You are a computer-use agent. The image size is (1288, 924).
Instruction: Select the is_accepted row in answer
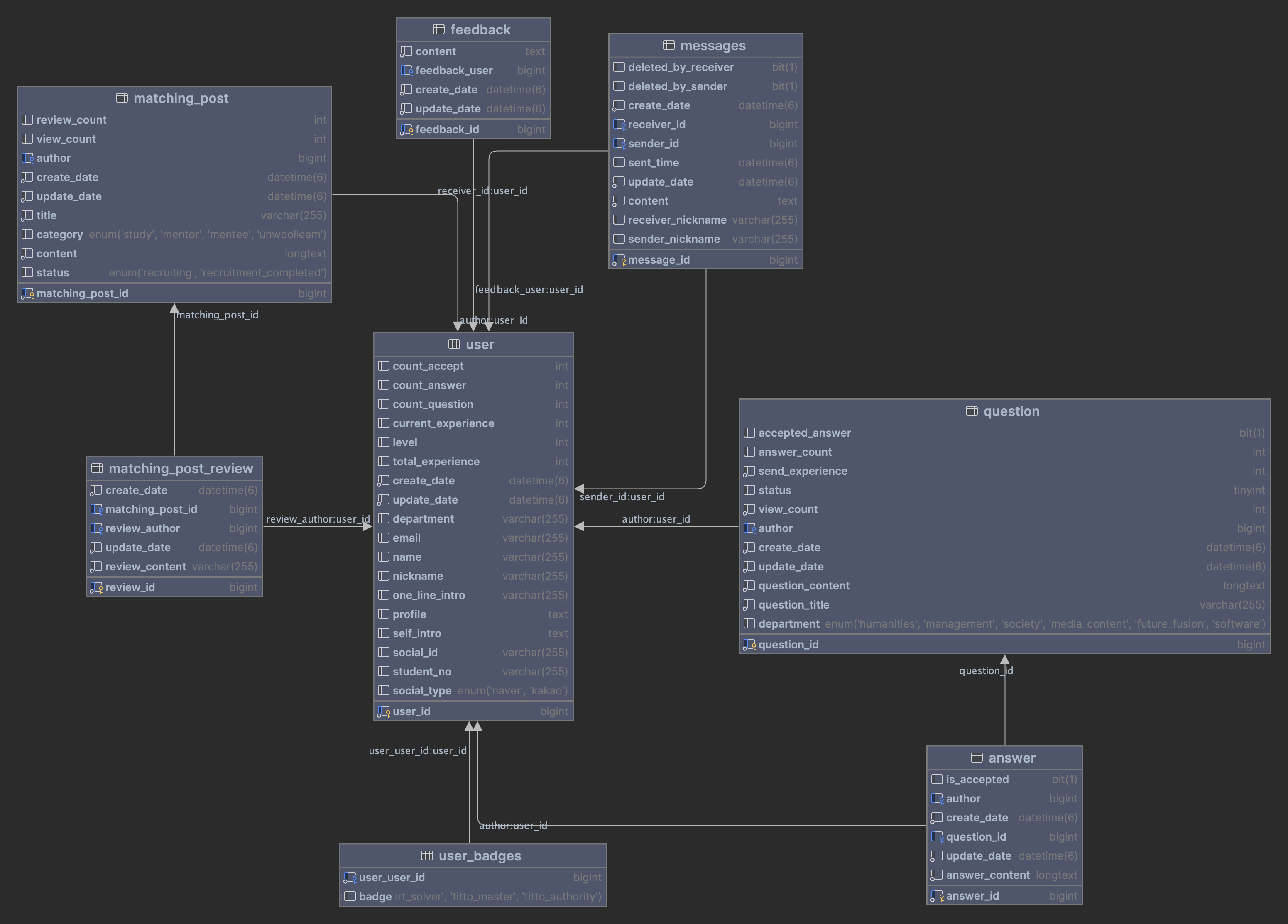[1005, 779]
